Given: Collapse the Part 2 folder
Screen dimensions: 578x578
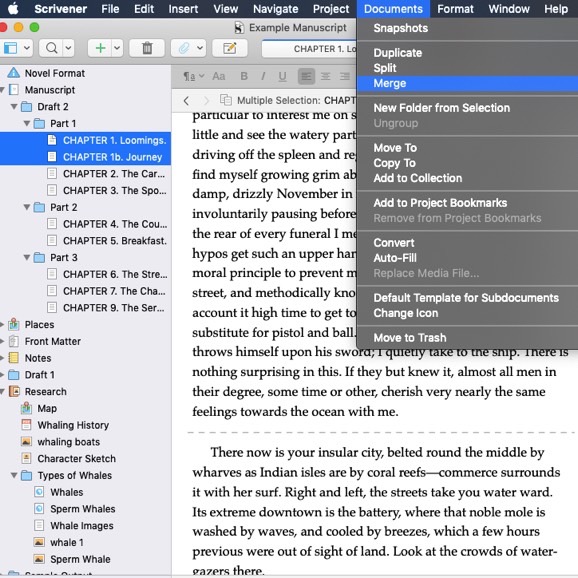Looking at the screenshot, I should point(27,207).
